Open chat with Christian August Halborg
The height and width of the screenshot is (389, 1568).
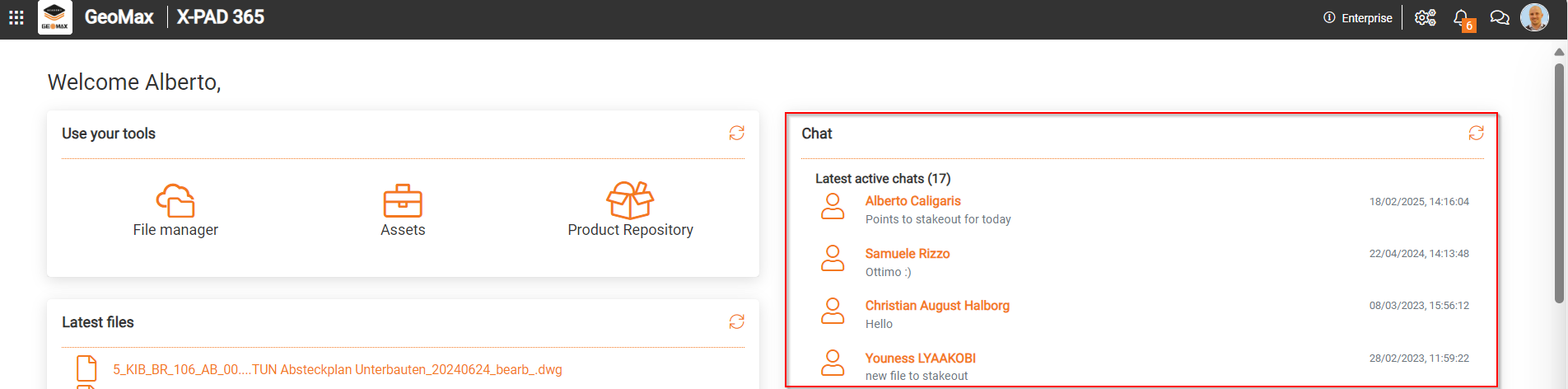(936, 306)
